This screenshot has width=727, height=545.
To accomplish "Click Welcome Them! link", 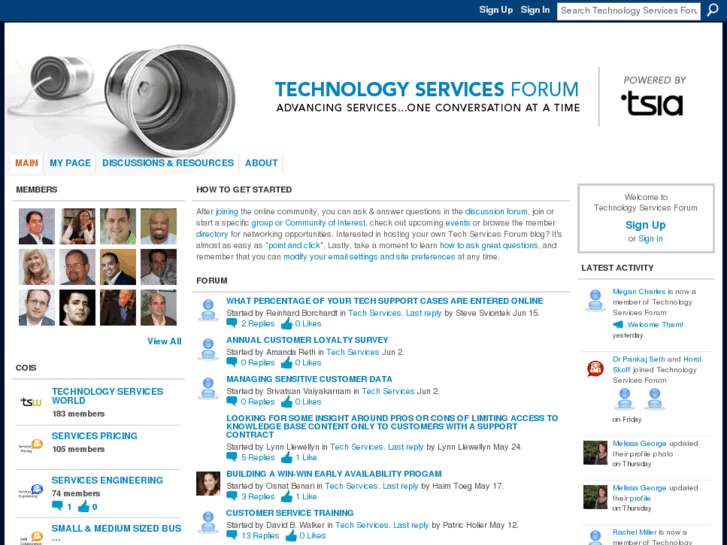I will 655,324.
